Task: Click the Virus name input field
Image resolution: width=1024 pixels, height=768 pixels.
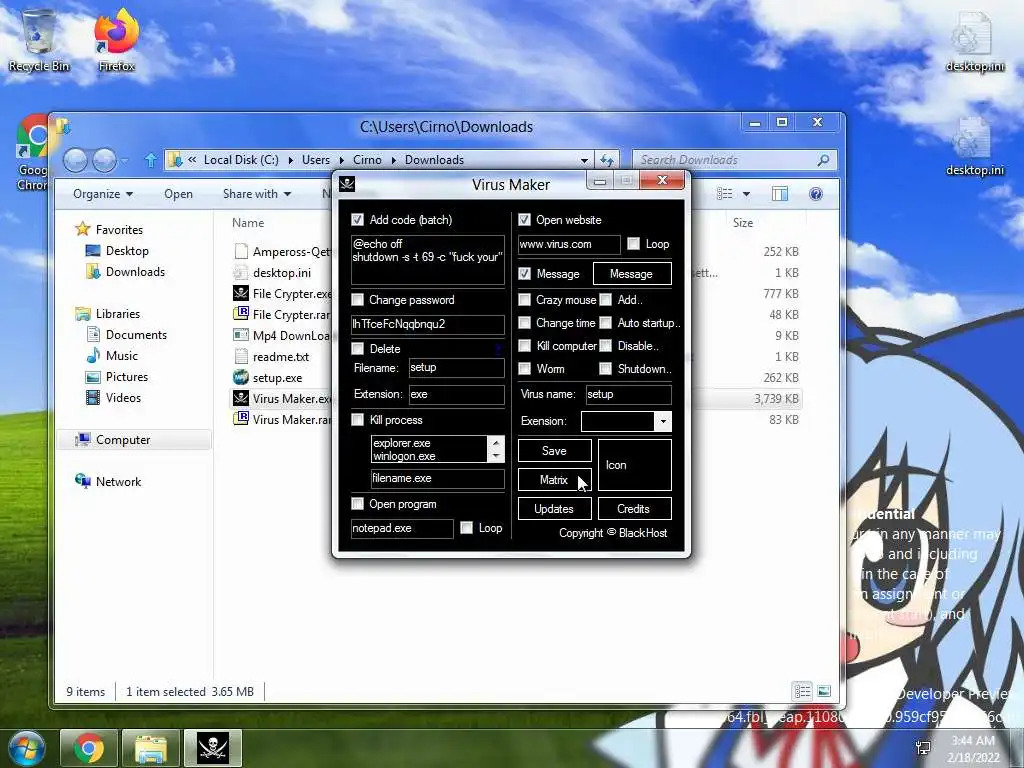Action: (628, 394)
